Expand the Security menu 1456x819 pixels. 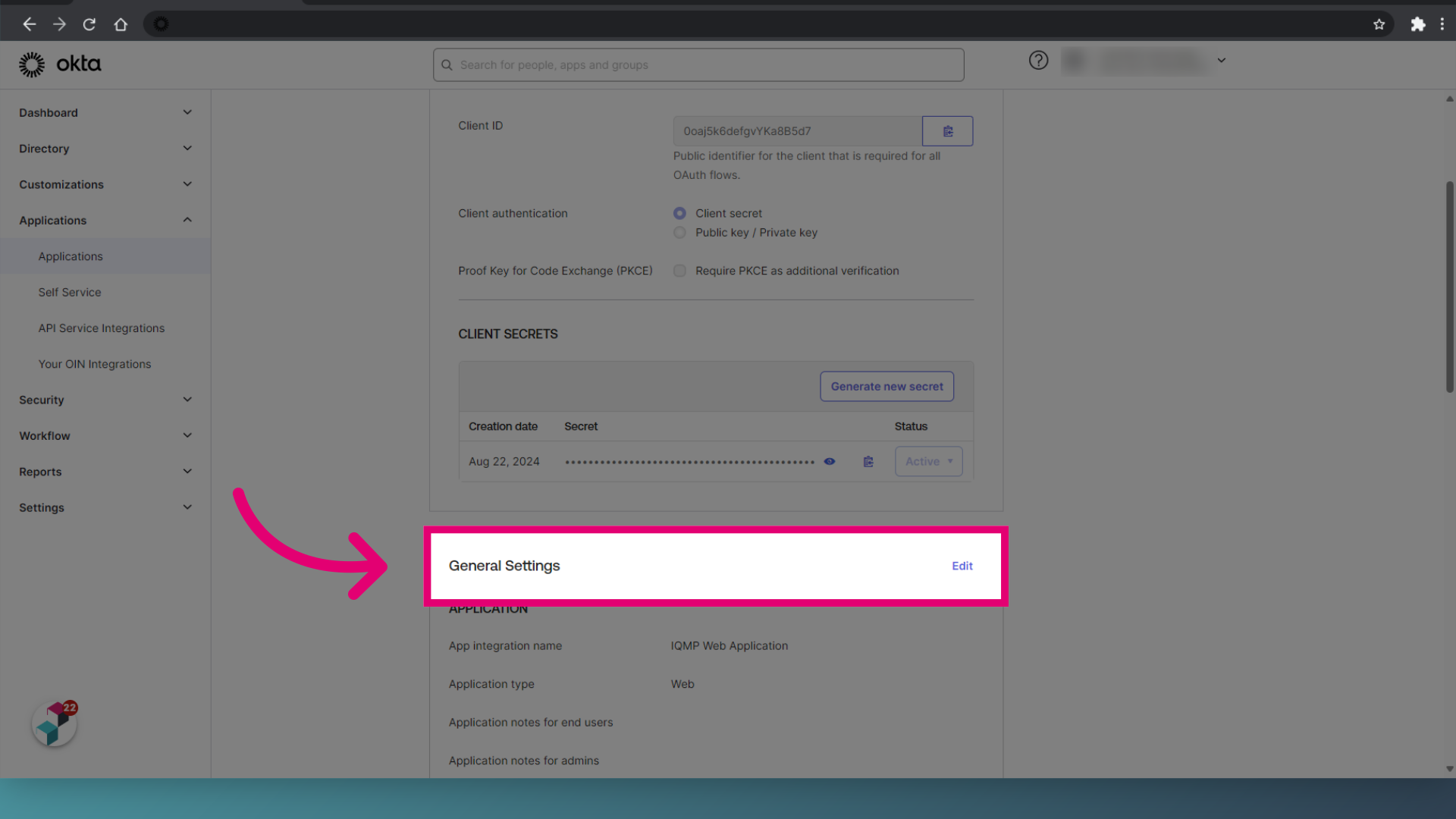[105, 400]
